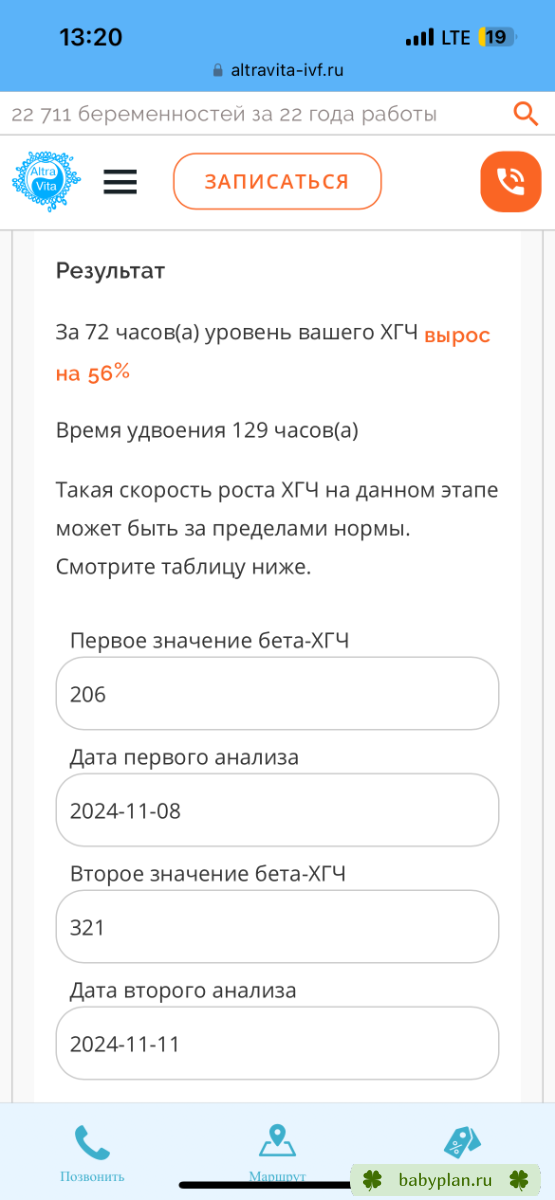Select the first analysis date field

click(277, 810)
